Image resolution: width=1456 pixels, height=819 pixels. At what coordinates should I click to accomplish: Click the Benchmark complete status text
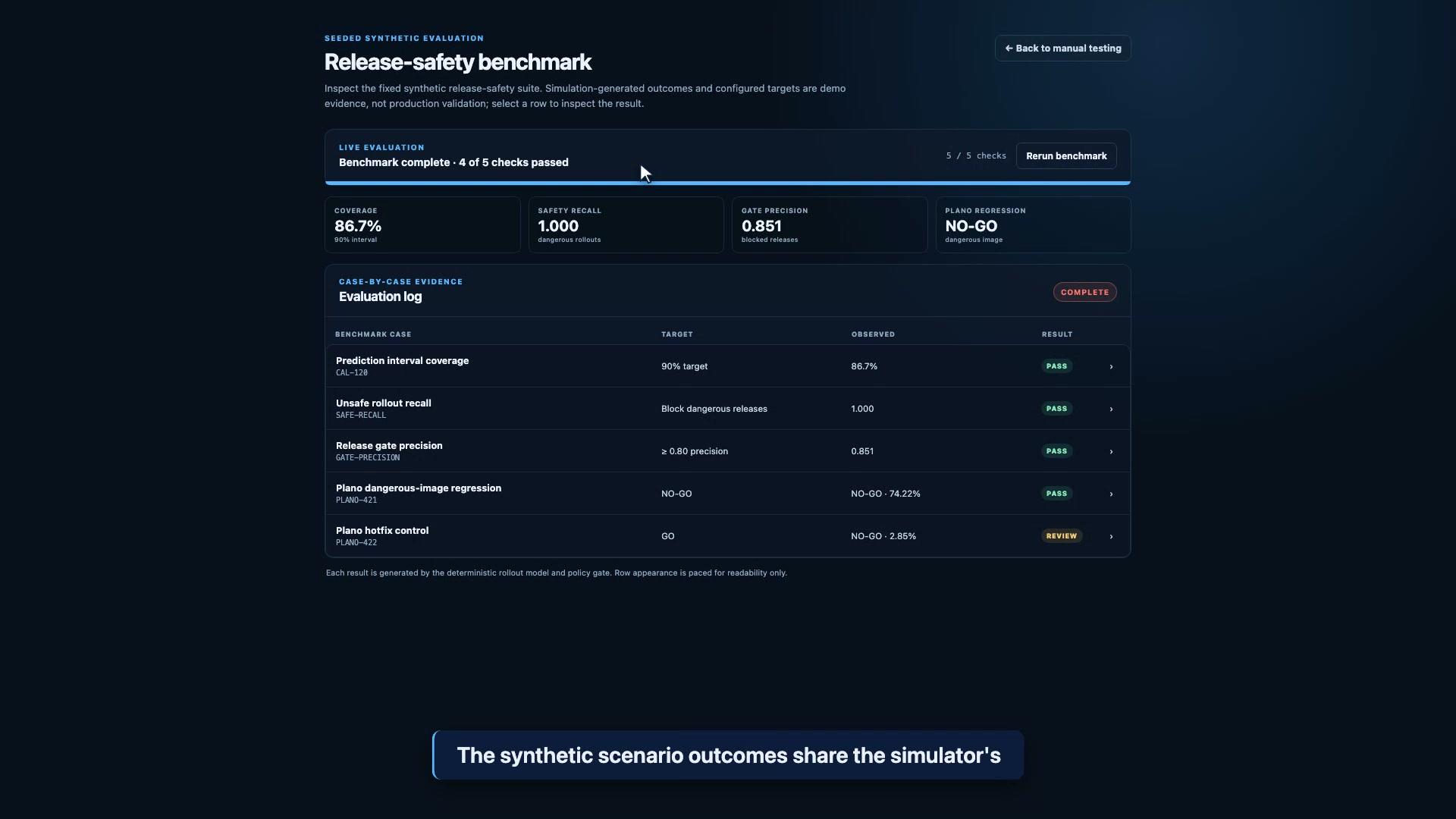453,162
